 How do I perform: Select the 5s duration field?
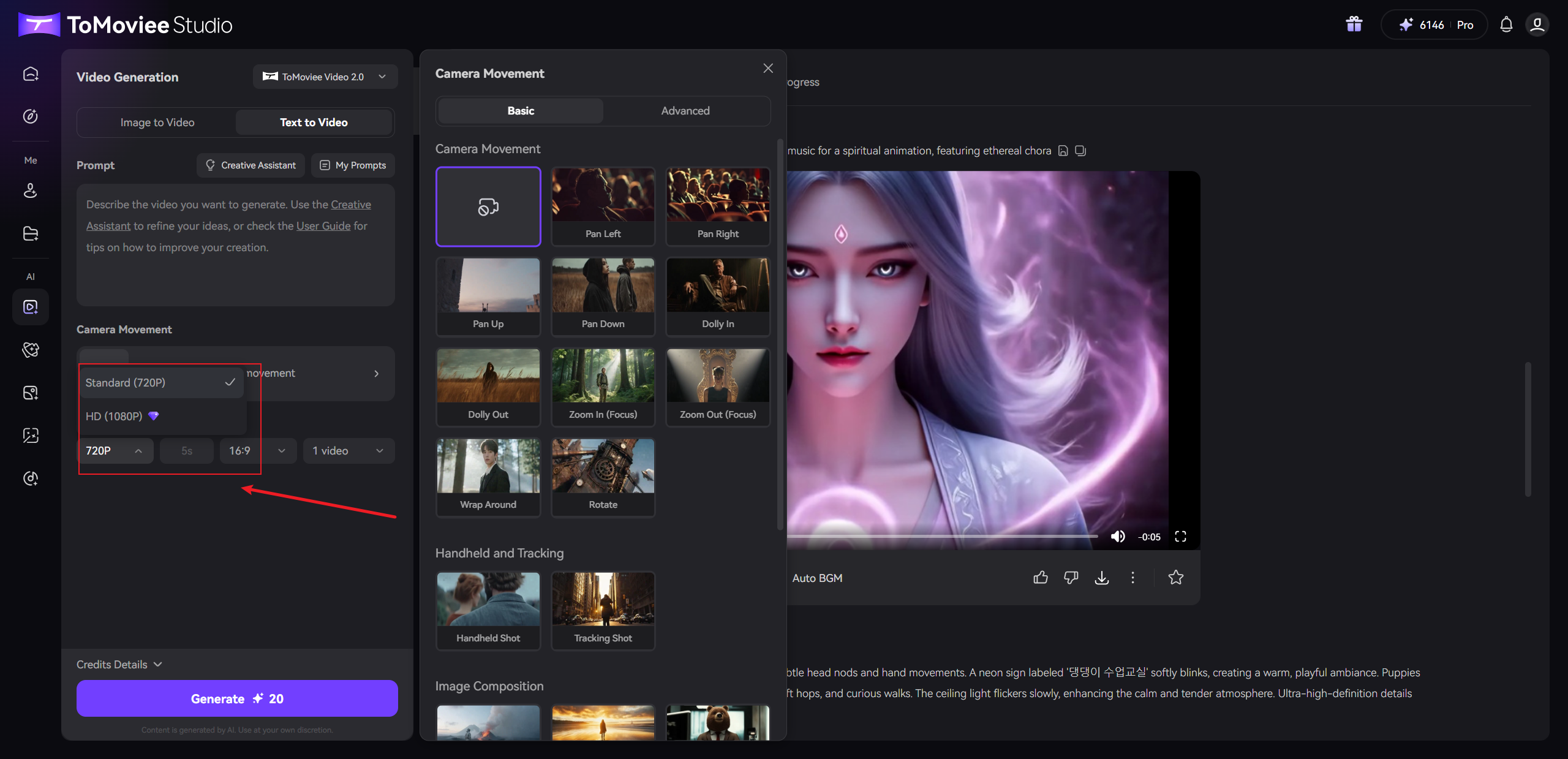click(187, 451)
